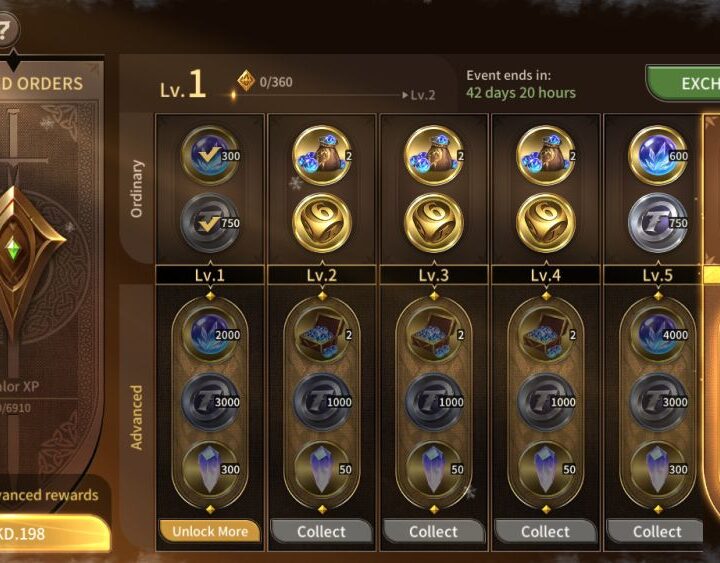Select the Lv.3 golden dice reward
The width and height of the screenshot is (720, 563).
434,223
